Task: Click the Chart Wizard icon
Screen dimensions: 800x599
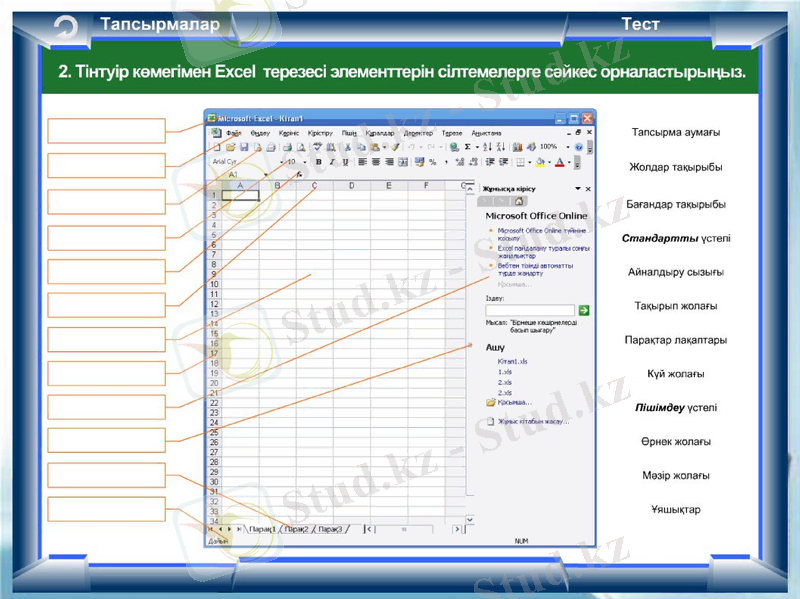Action: (518, 147)
